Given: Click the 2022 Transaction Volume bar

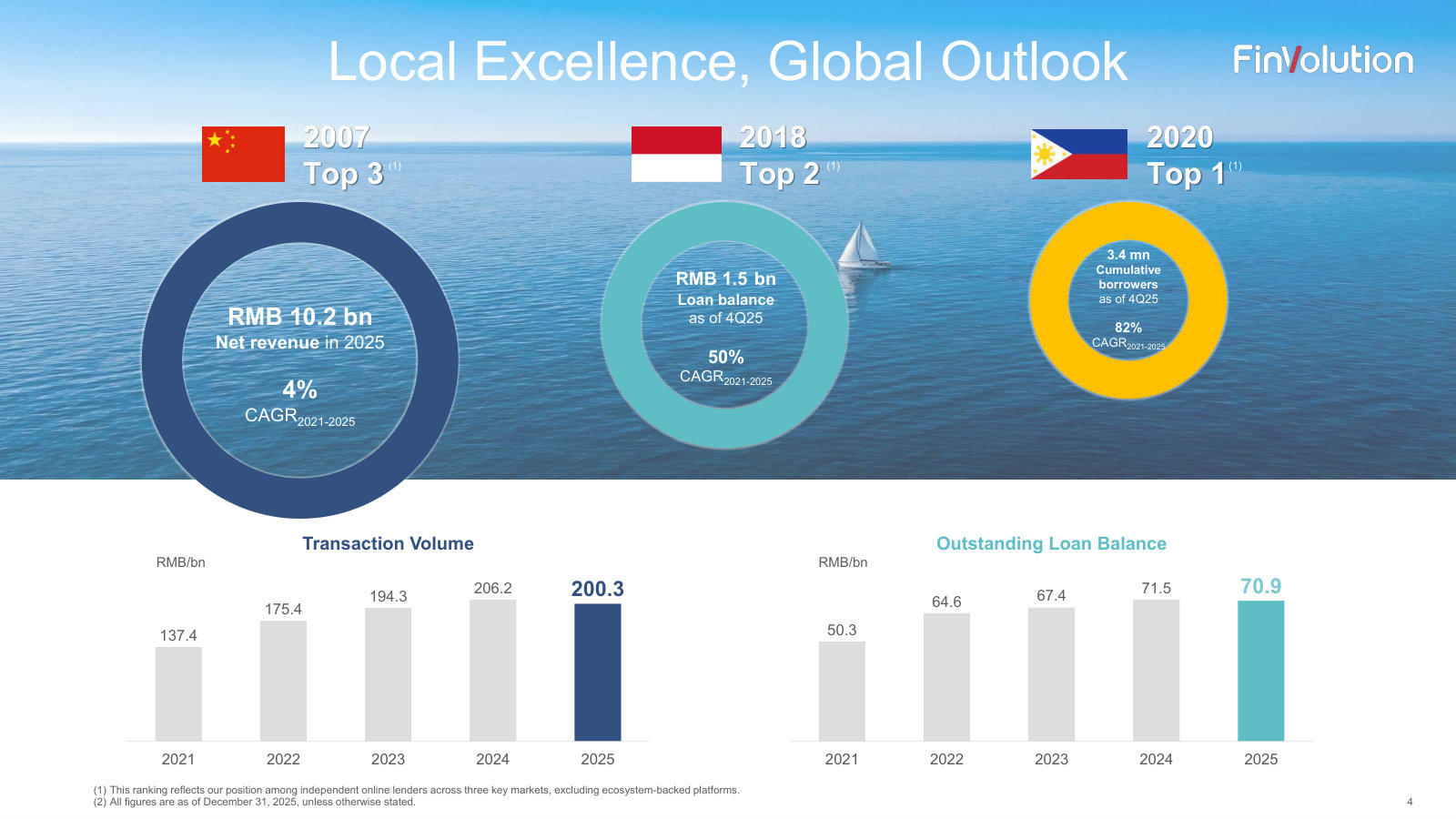Looking at the screenshot, I should click(283, 681).
